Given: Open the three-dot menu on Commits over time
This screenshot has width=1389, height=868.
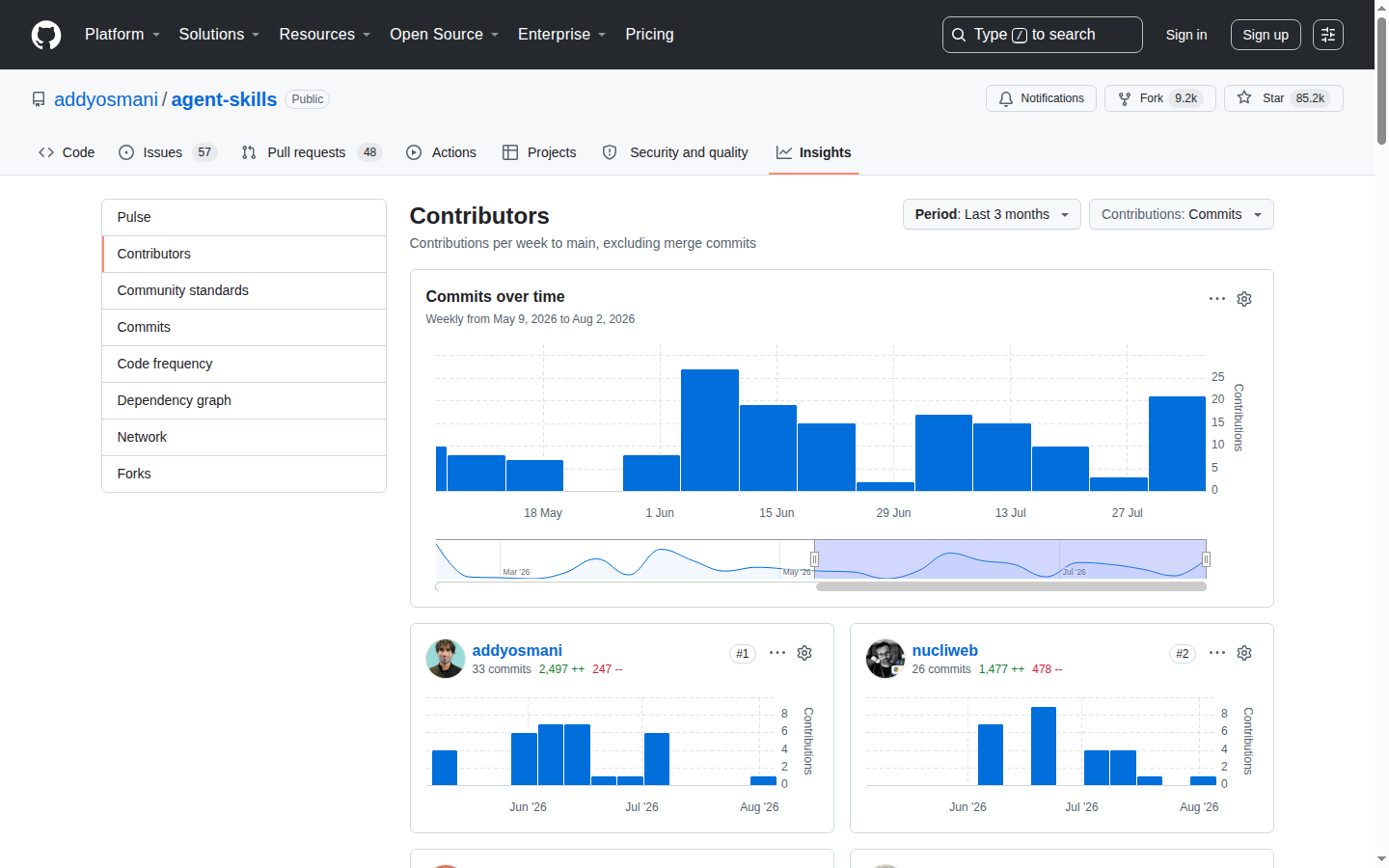Looking at the screenshot, I should coord(1217,299).
